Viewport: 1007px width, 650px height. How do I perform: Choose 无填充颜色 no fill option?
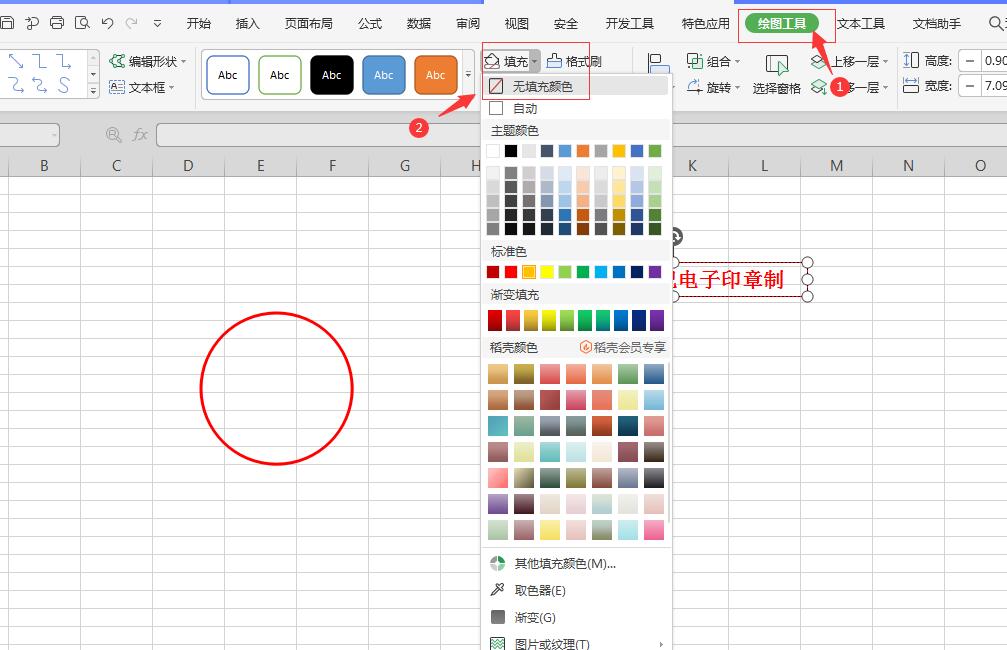[x=542, y=87]
